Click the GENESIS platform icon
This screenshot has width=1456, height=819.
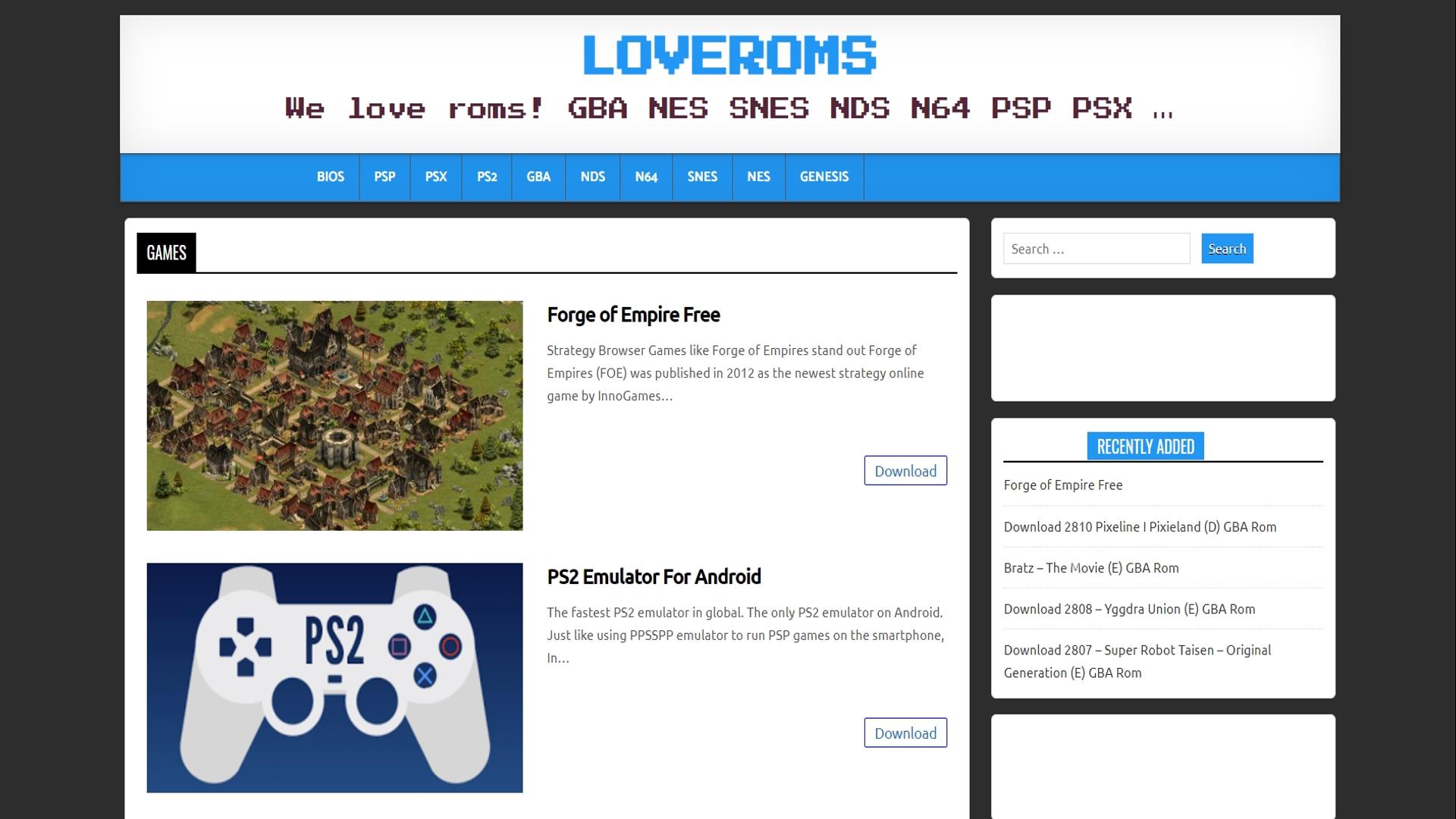[x=824, y=176]
